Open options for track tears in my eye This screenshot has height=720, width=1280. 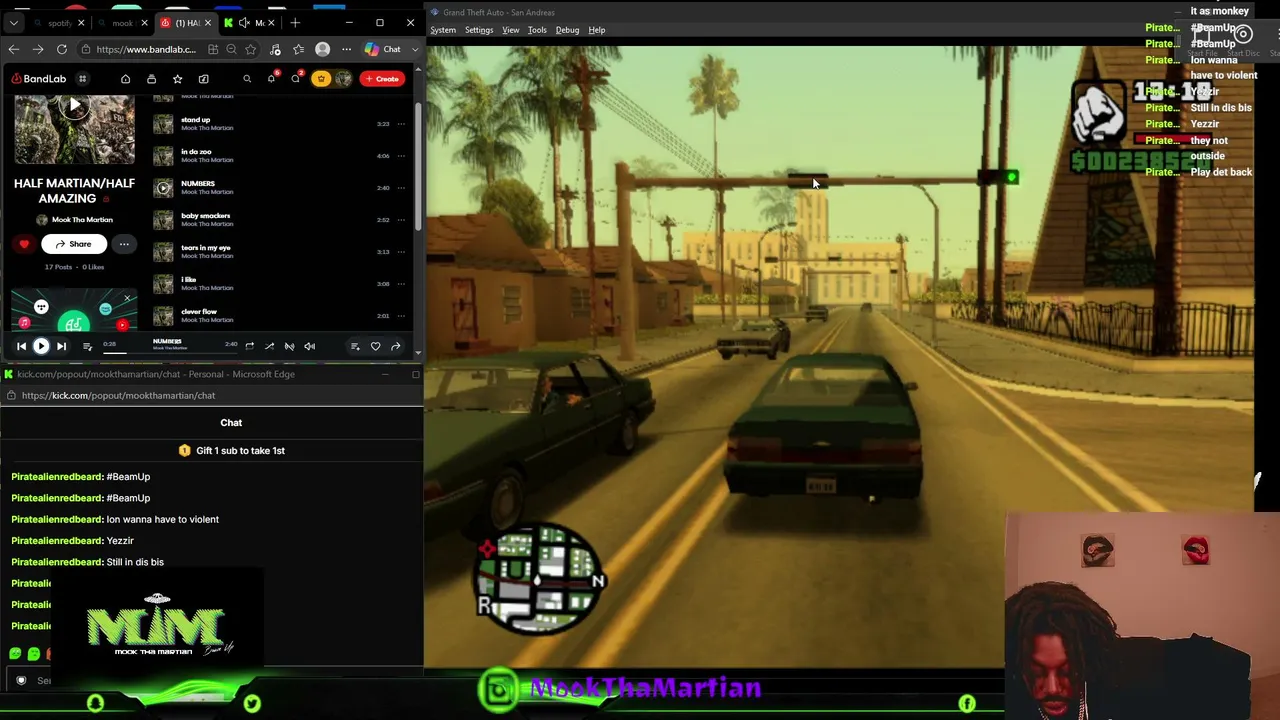pos(401,252)
